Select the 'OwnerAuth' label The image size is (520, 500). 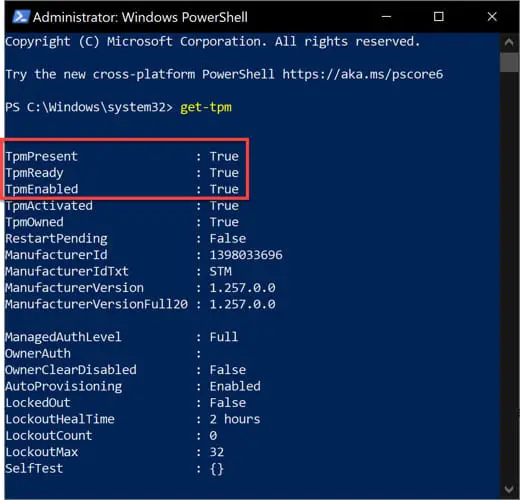(x=38, y=353)
